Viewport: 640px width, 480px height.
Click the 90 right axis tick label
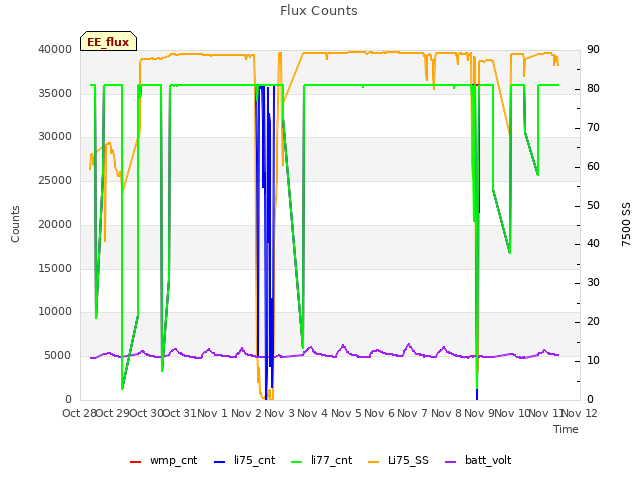click(x=593, y=49)
